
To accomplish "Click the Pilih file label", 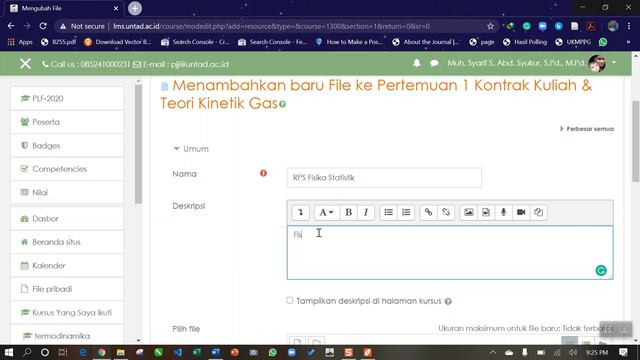I will (x=186, y=329).
